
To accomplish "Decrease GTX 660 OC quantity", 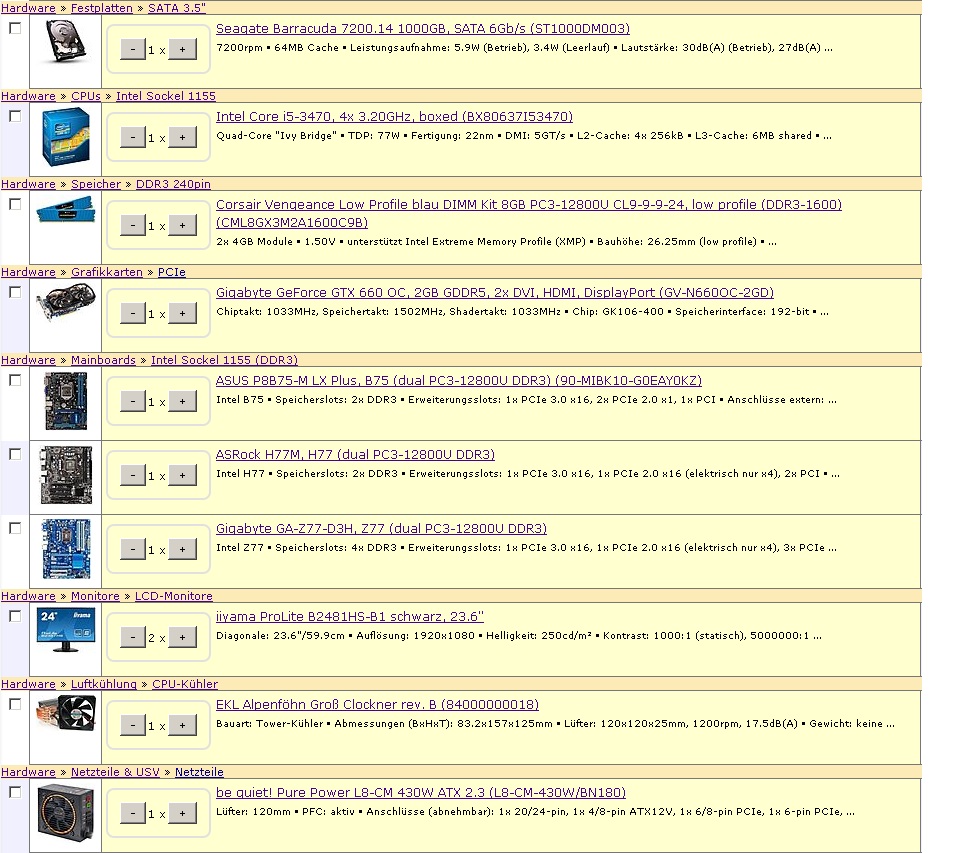I will (x=133, y=314).
